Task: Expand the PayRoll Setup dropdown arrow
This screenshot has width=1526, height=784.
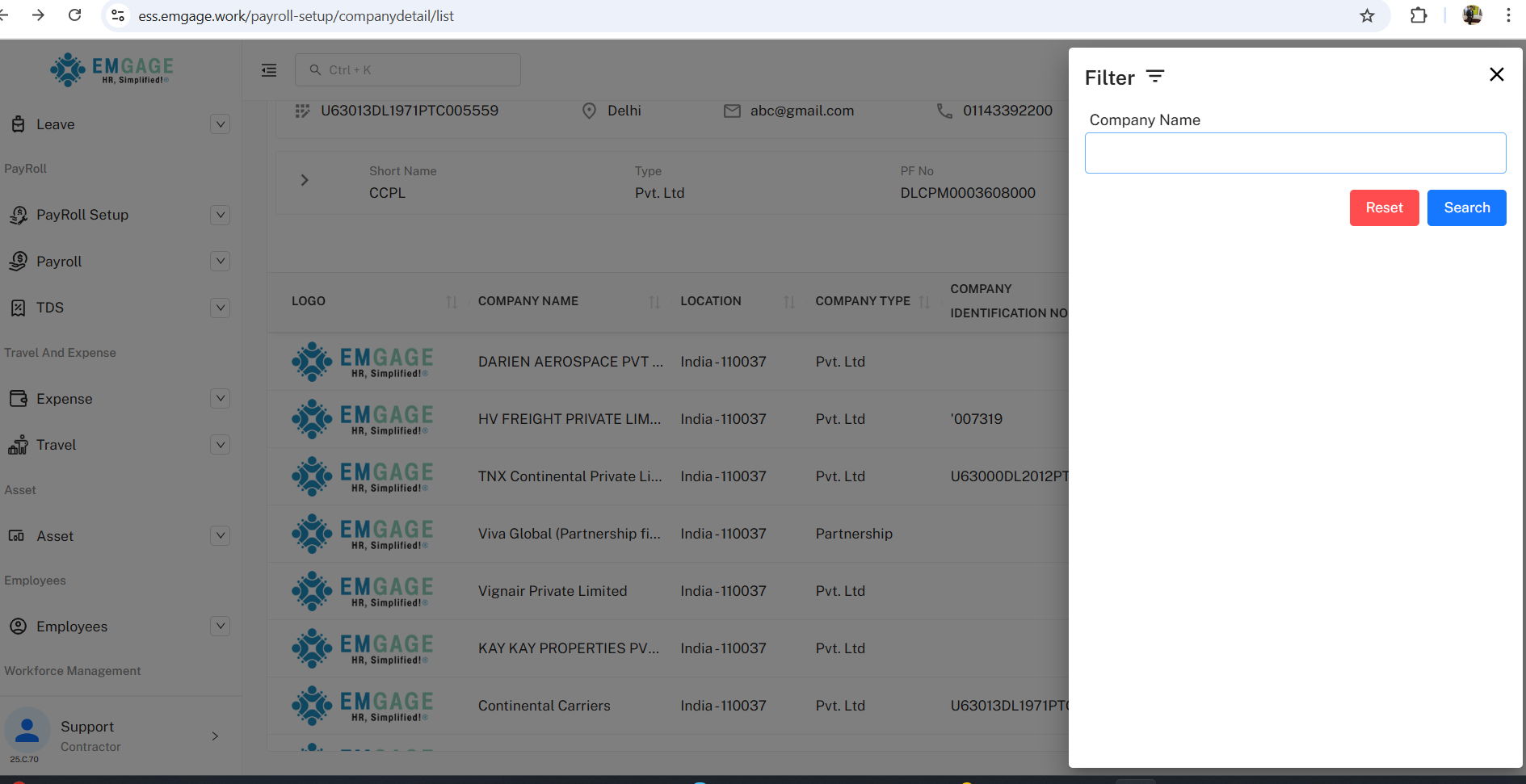Action: [220, 215]
